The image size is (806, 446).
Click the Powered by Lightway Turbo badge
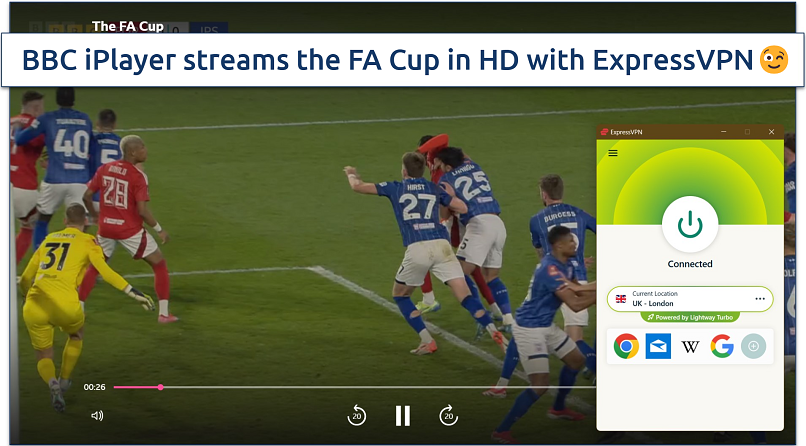(690, 317)
